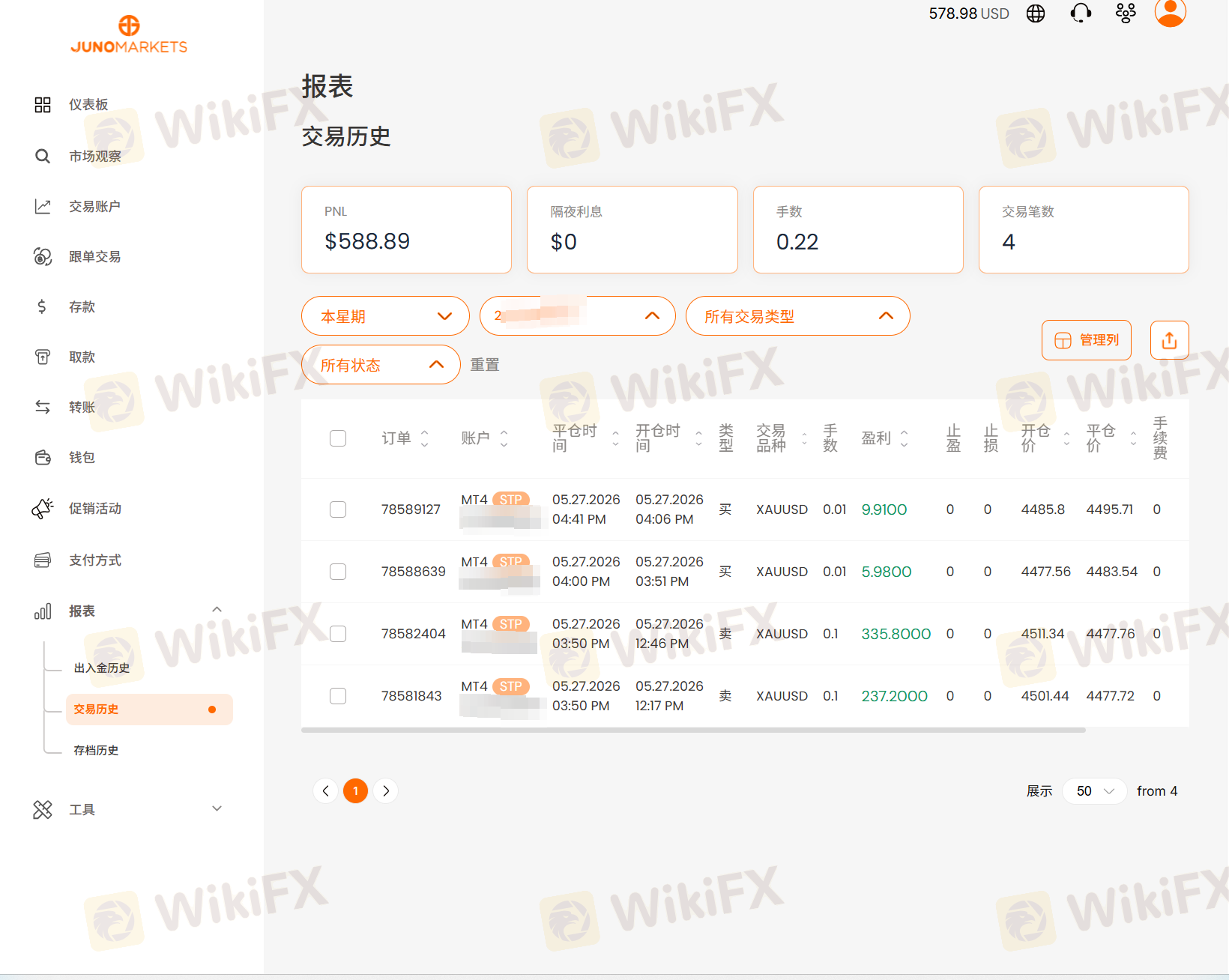Open the user profile avatar
Image resolution: width=1229 pixels, height=980 pixels.
click(1170, 12)
